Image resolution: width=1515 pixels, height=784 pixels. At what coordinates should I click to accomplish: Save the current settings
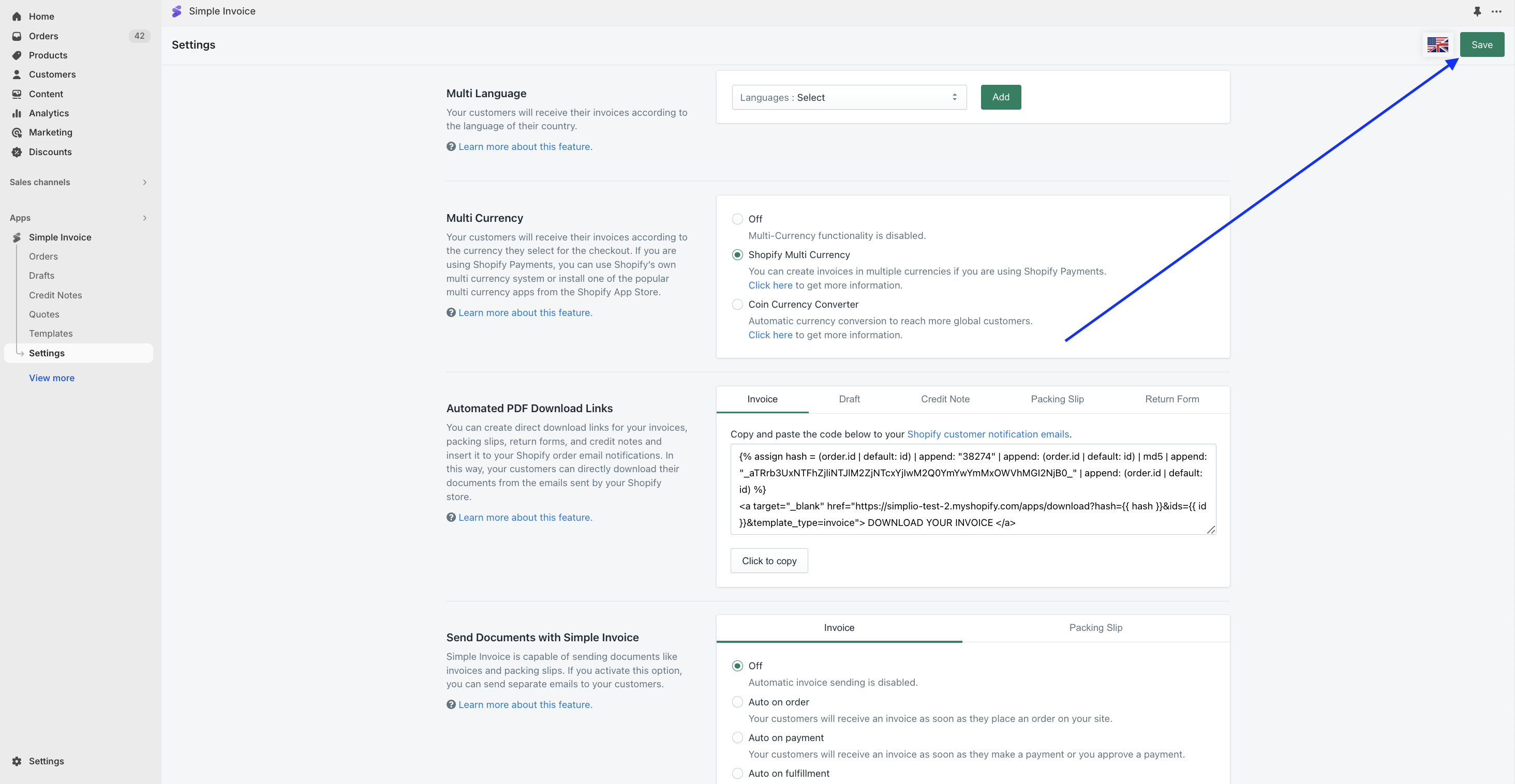(x=1481, y=44)
